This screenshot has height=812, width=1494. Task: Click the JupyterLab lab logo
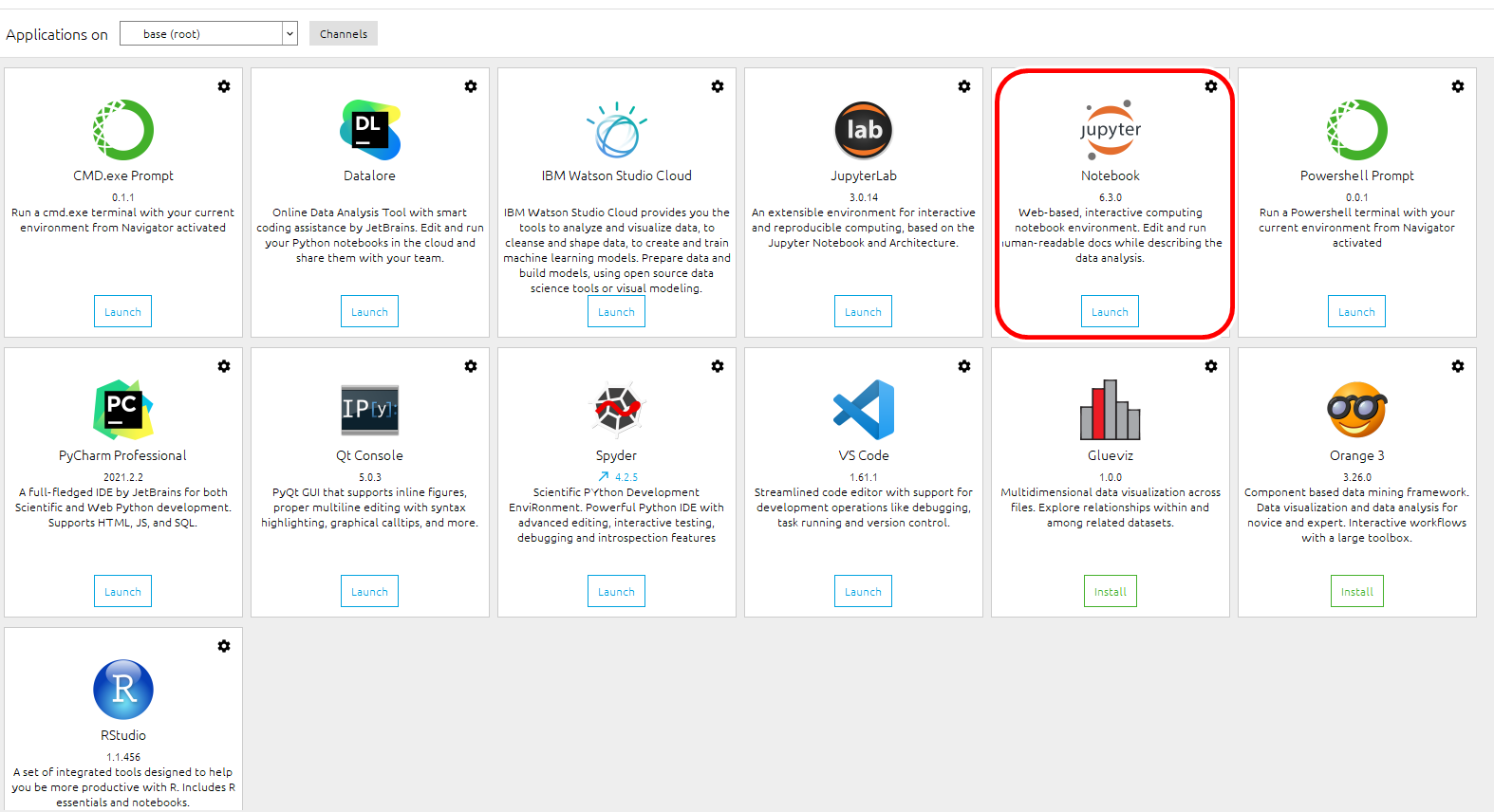[864, 130]
